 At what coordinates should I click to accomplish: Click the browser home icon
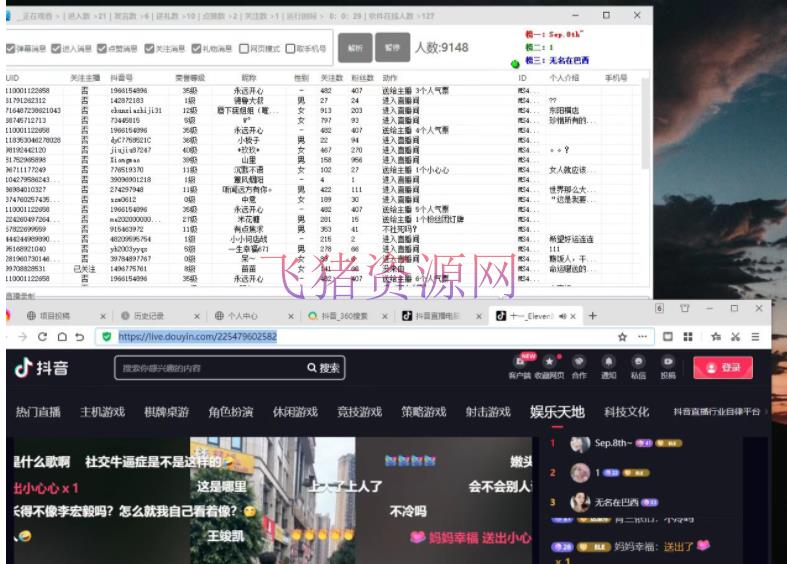point(62,337)
